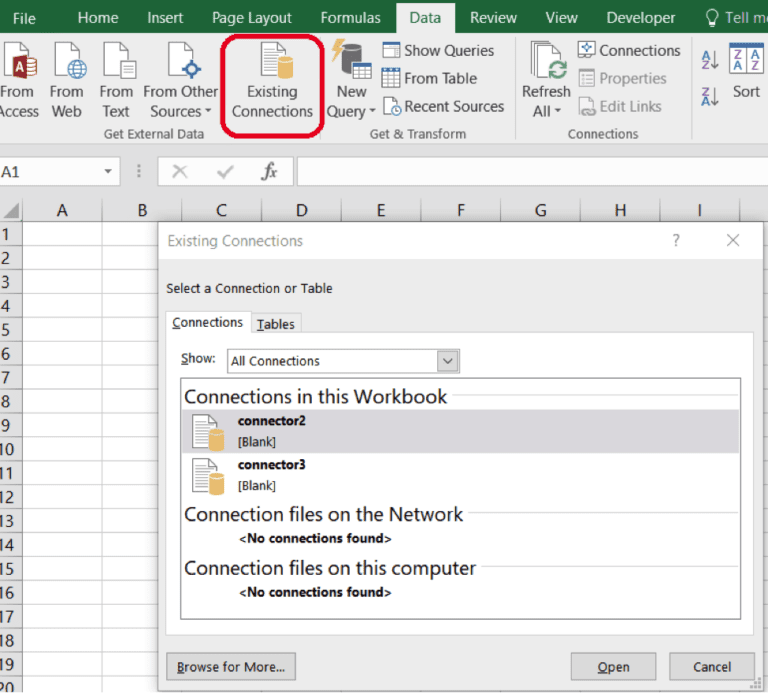The width and height of the screenshot is (768, 693).
Task: Open Recent Sources
Action: (x=443, y=106)
